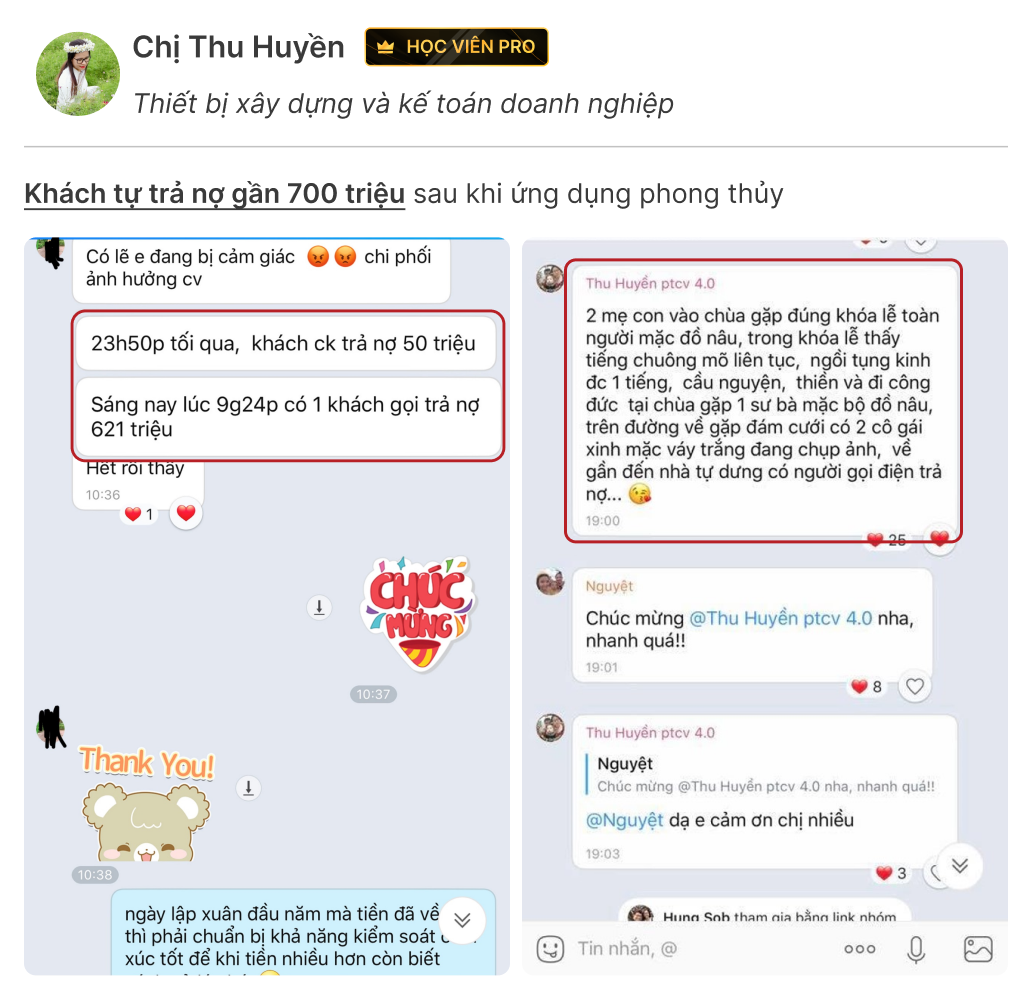1032x1000 pixels.
Task: Open the @Thu Huyền ptcv 4.0 mention
Action: pyautogui.click(x=780, y=618)
